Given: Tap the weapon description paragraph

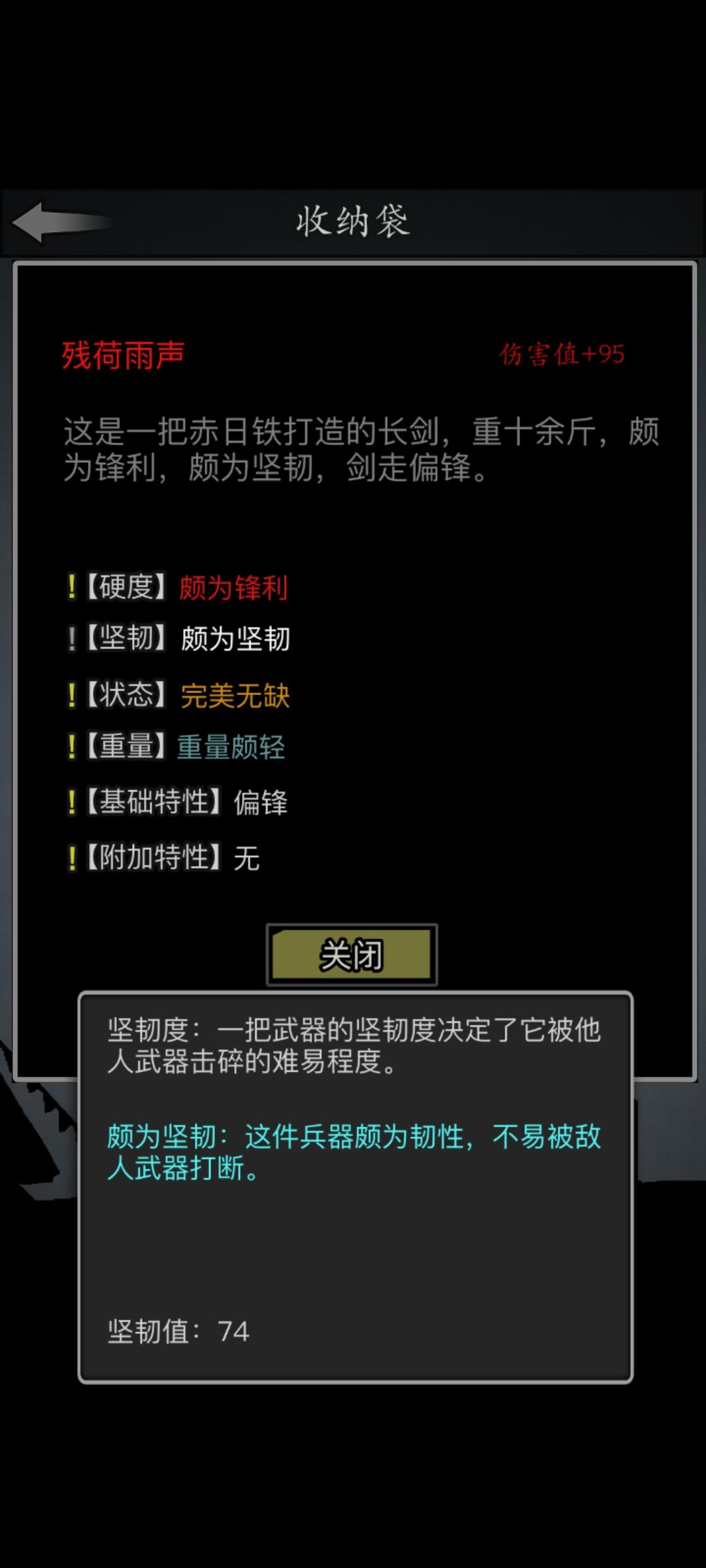Looking at the screenshot, I should (x=361, y=449).
